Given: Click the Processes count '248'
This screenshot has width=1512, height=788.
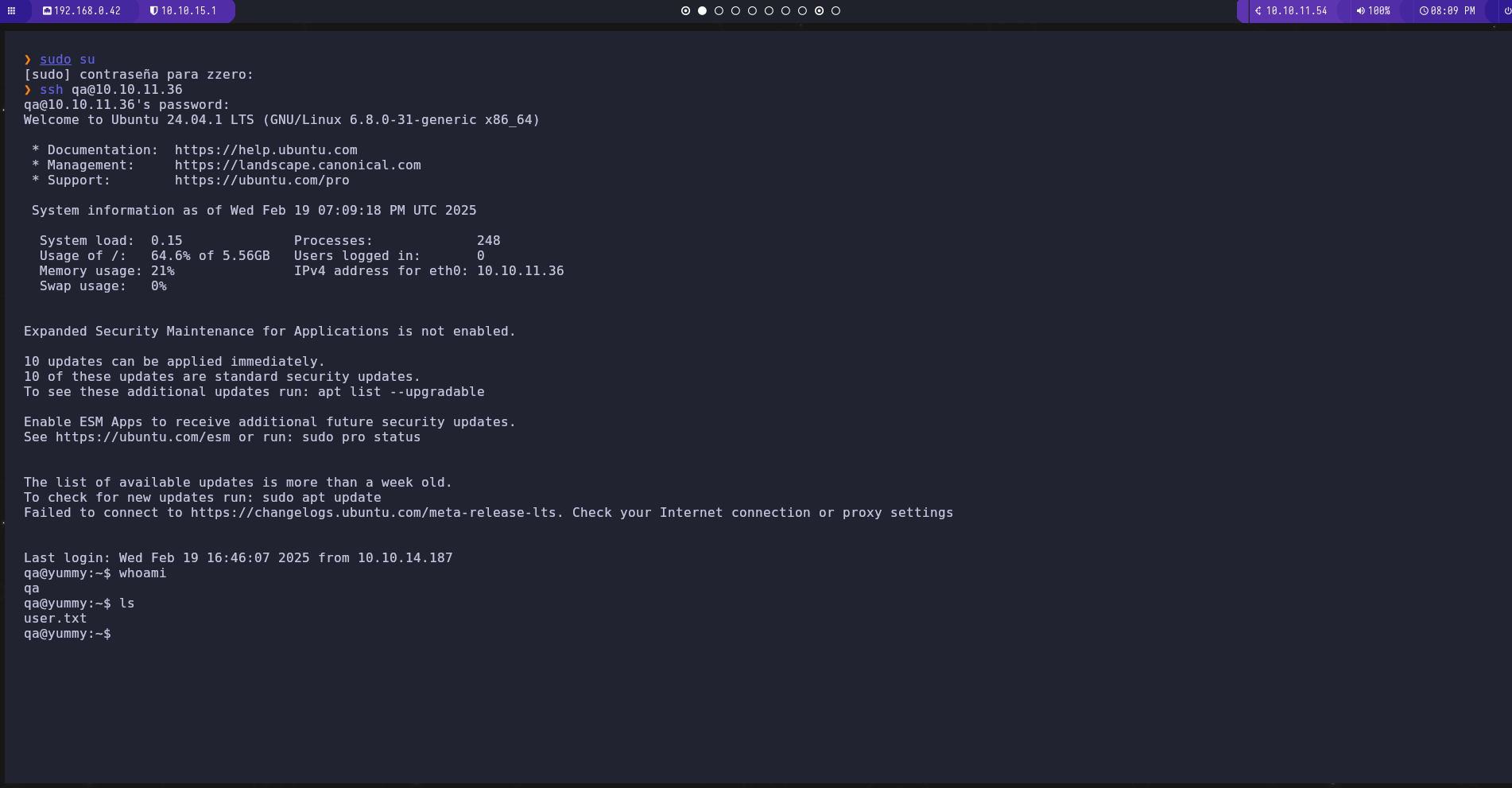Looking at the screenshot, I should pyautogui.click(x=489, y=241).
